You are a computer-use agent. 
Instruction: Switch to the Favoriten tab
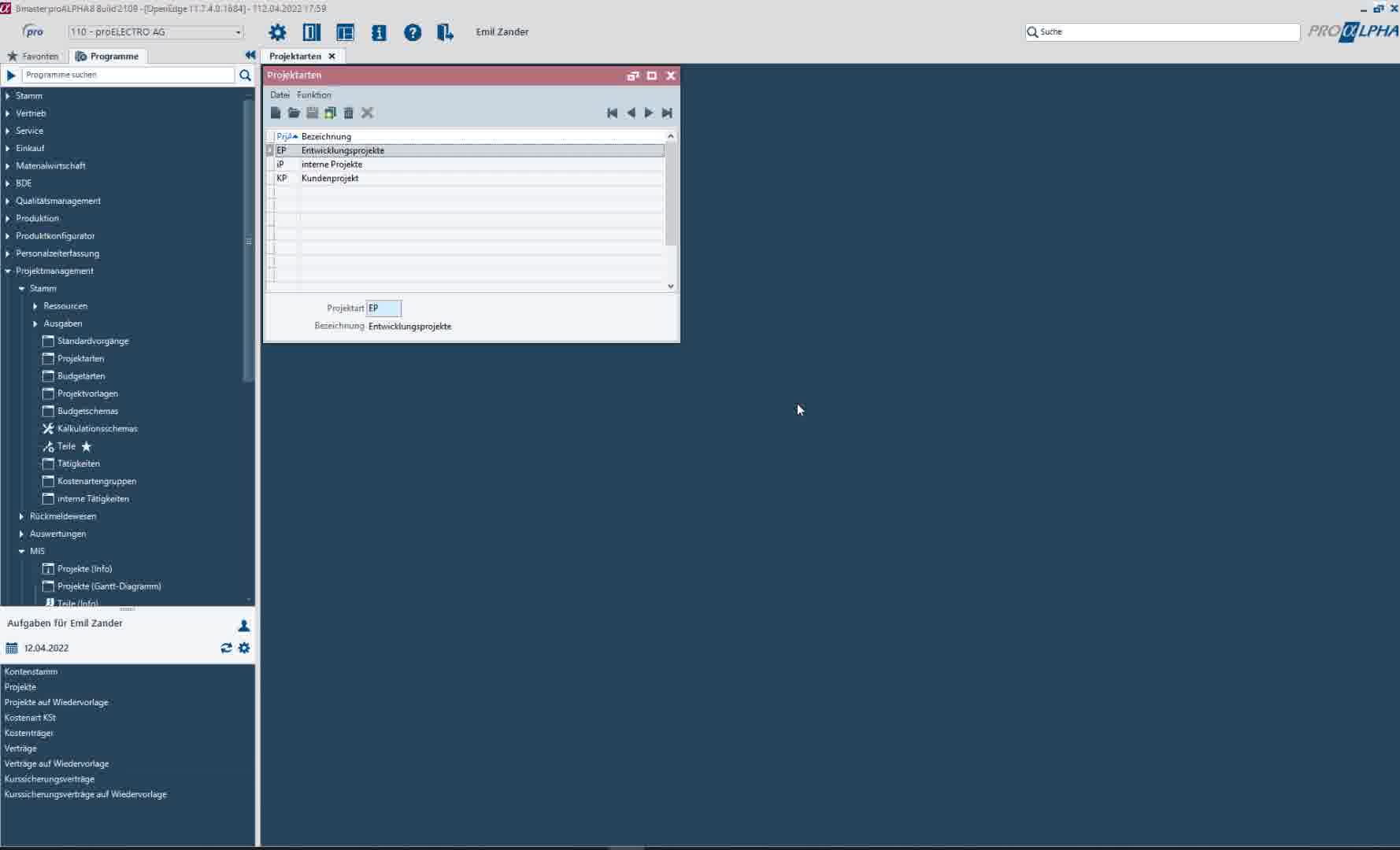pyautogui.click(x=33, y=56)
